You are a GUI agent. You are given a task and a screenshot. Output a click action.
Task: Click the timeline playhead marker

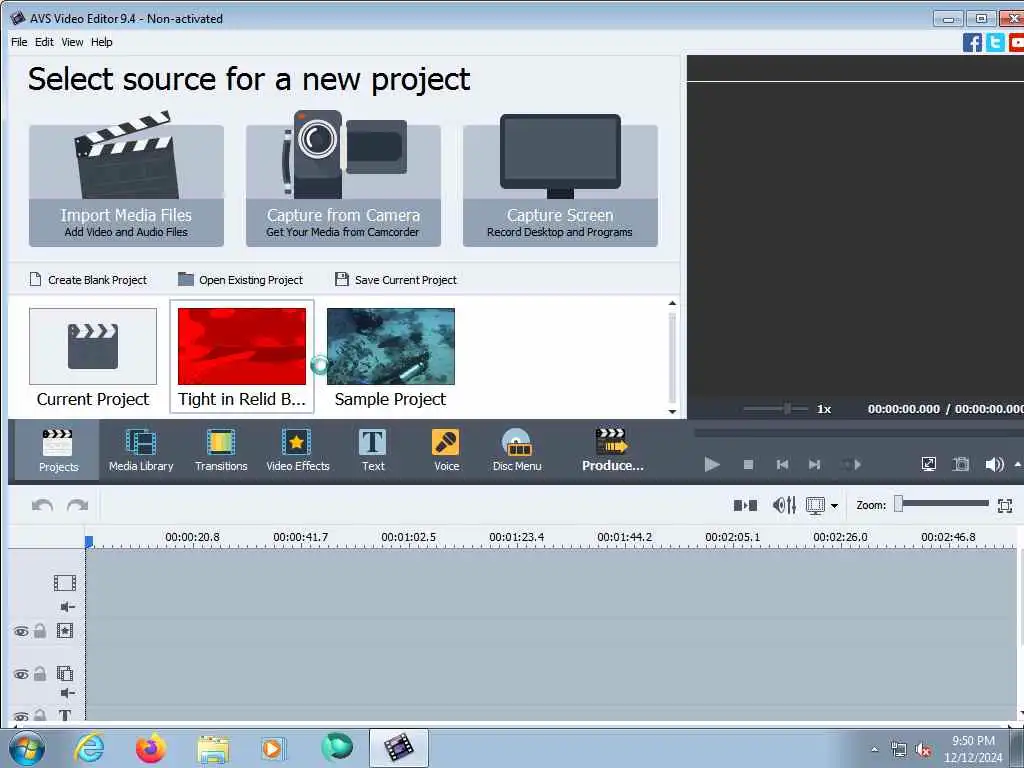89,541
